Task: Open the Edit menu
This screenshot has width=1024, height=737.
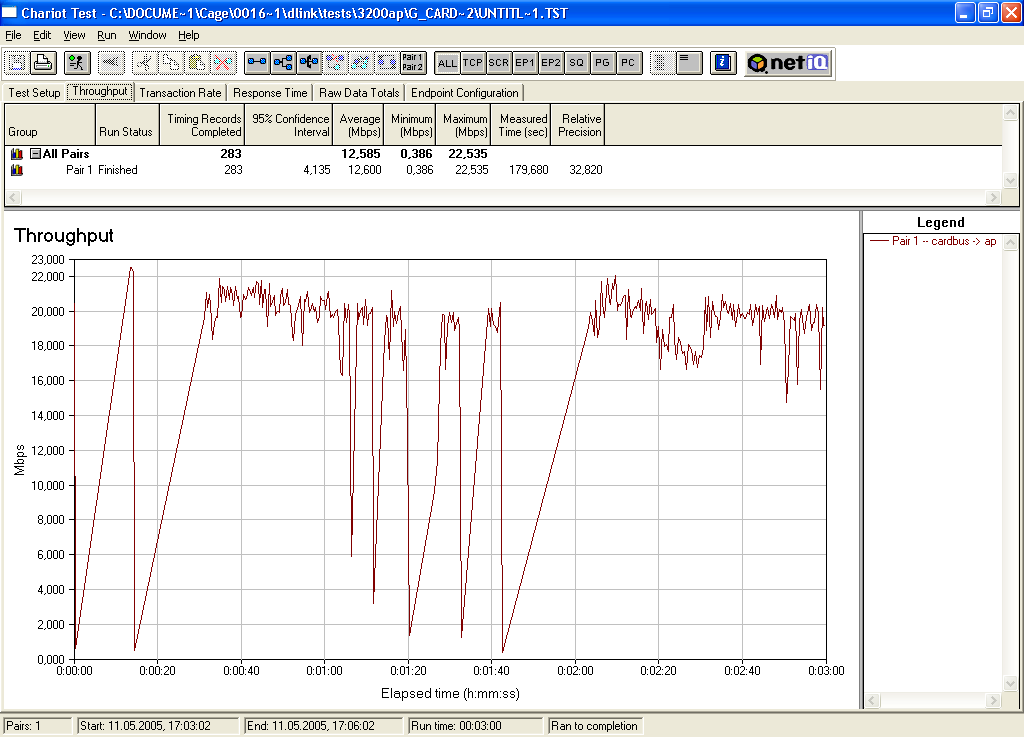Action: pyautogui.click(x=42, y=35)
